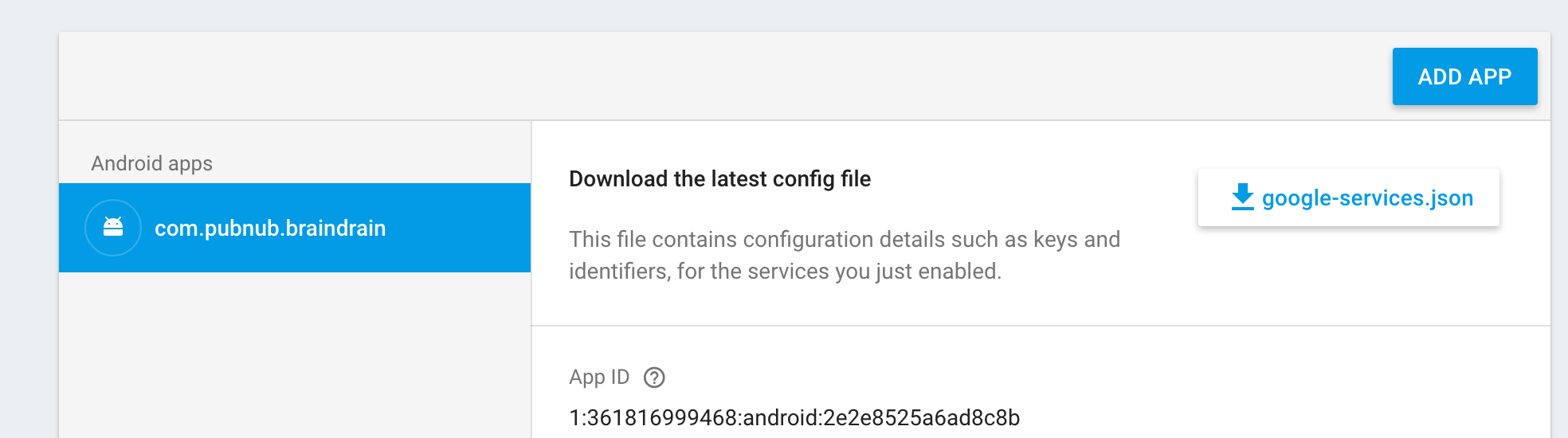Click the App ID value string
This screenshot has height=438, width=1568.
click(794, 417)
